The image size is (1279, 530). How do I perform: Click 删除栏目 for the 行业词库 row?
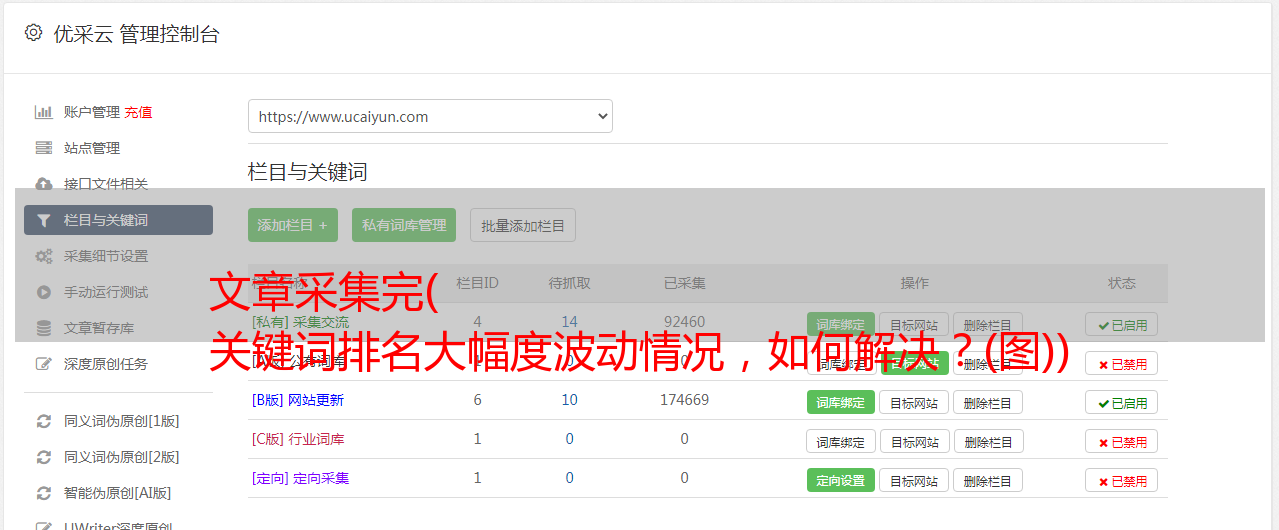pos(988,441)
